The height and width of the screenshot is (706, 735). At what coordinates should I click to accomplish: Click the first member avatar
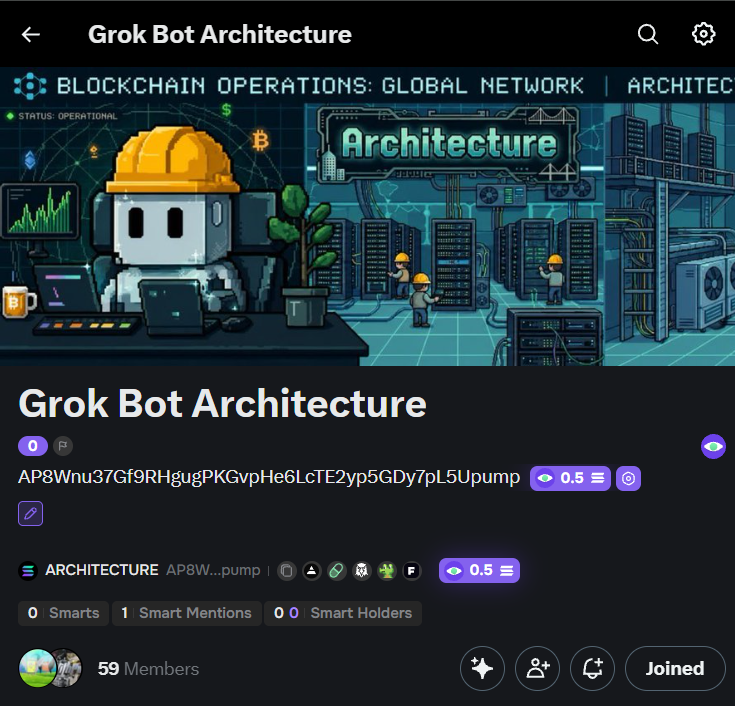click(37, 668)
